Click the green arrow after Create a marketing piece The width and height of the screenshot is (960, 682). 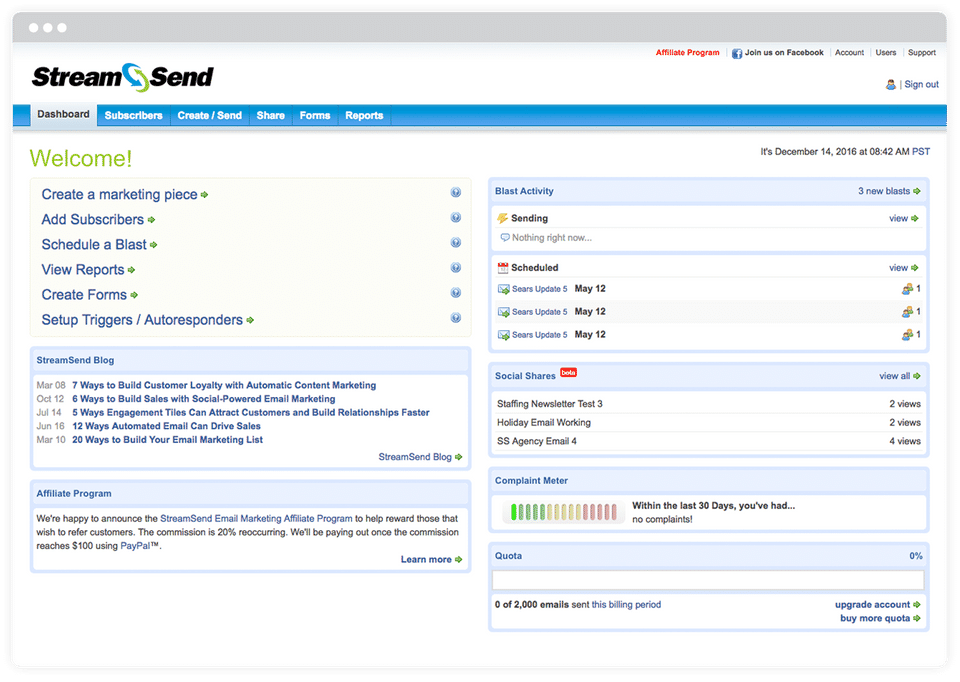click(x=204, y=195)
